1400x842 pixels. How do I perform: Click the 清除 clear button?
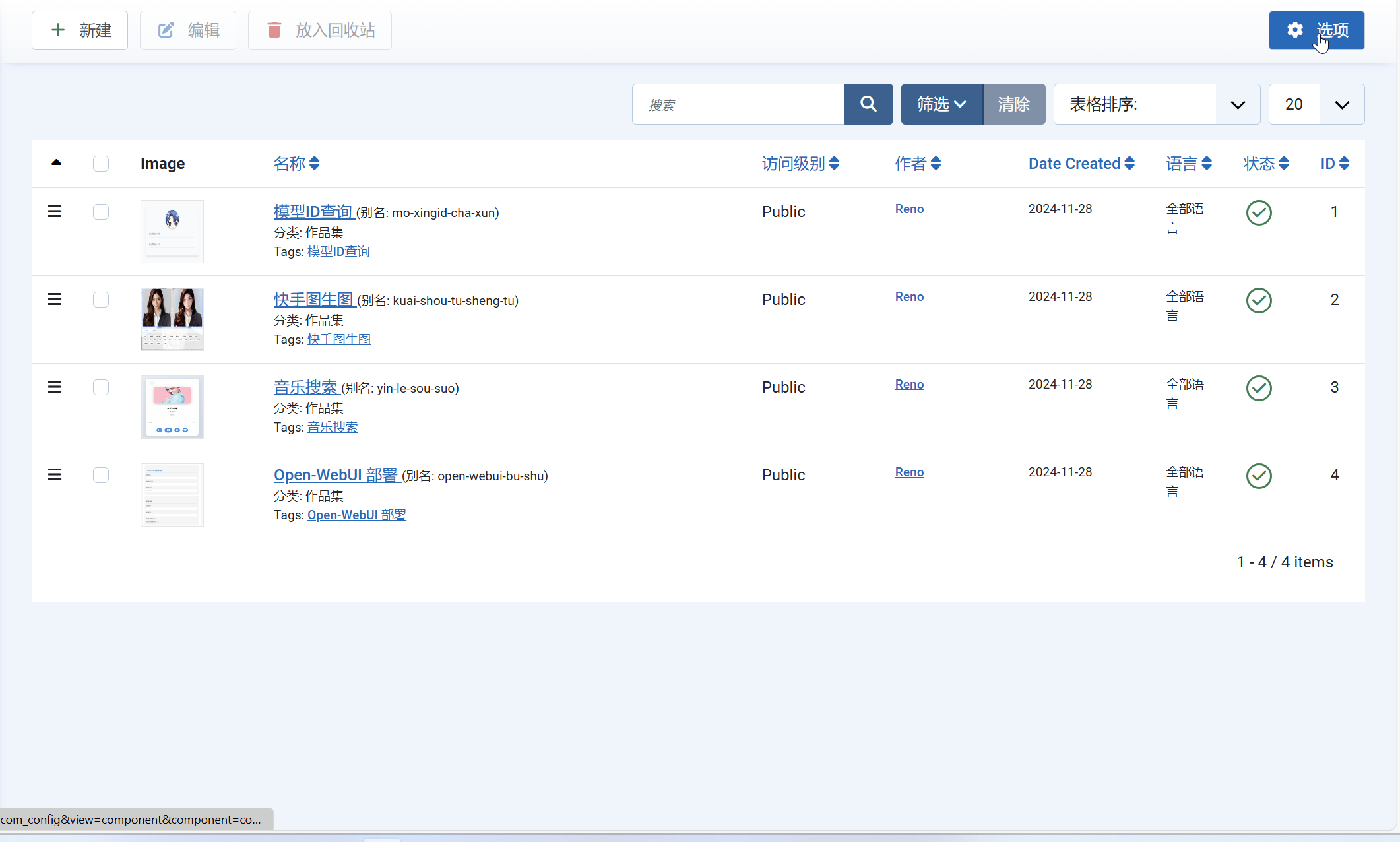point(1014,104)
